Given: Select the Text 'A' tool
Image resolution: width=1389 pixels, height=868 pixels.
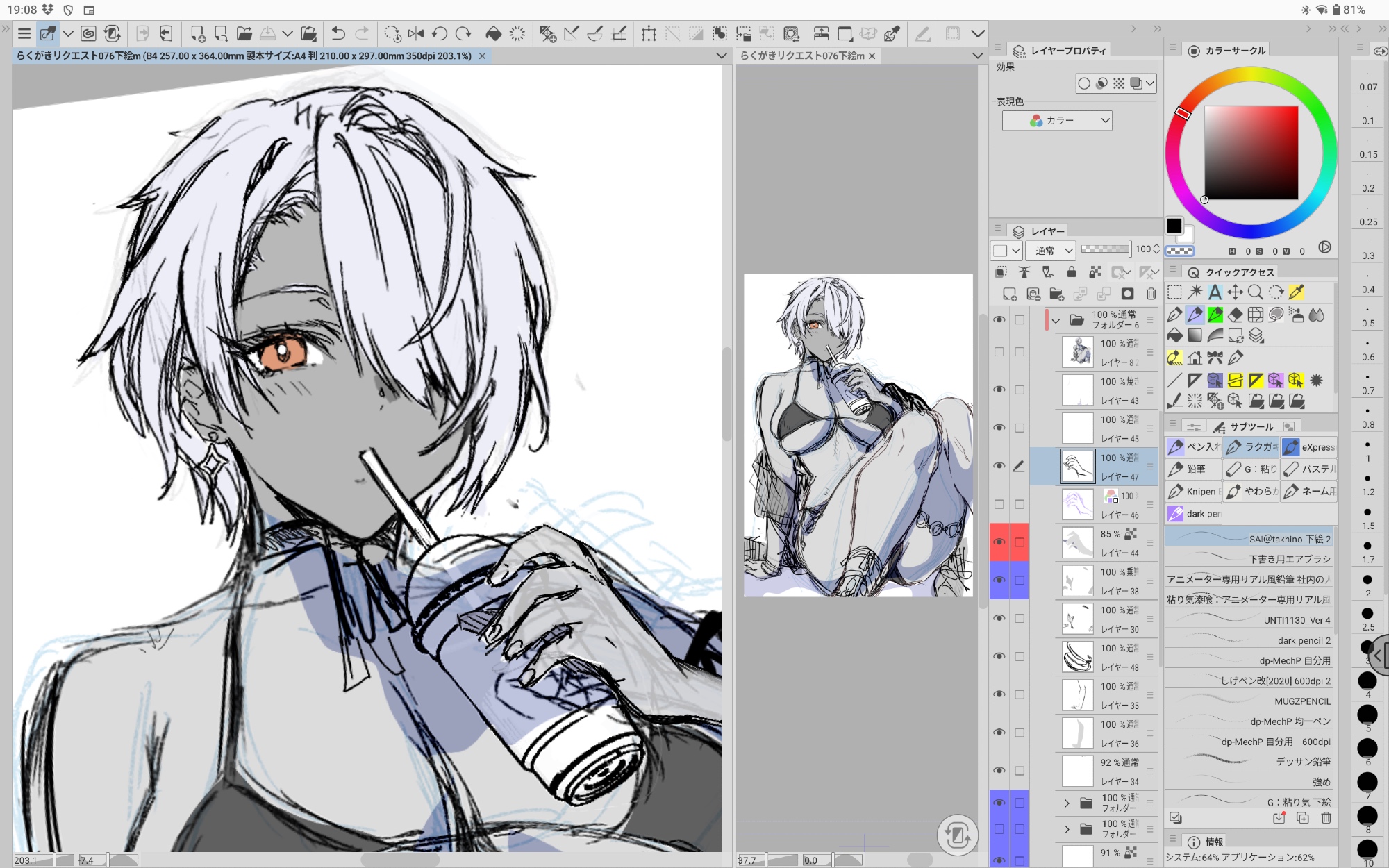Looking at the screenshot, I should click(x=1215, y=292).
